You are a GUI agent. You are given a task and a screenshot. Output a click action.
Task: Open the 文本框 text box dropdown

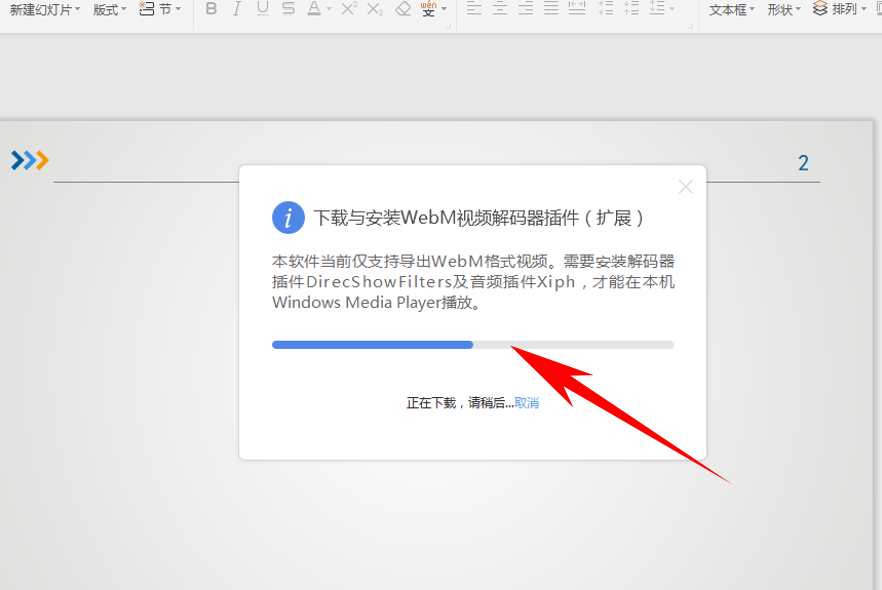(731, 10)
